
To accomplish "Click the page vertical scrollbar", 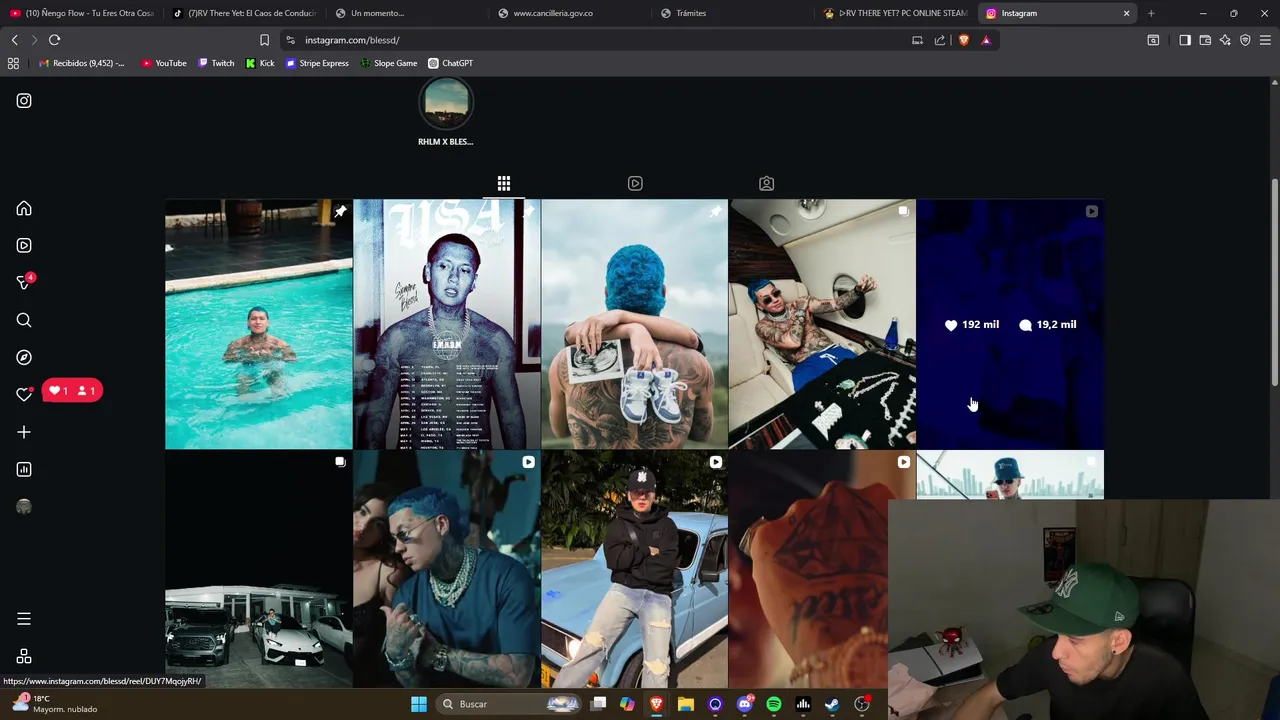I will pos(1274,282).
